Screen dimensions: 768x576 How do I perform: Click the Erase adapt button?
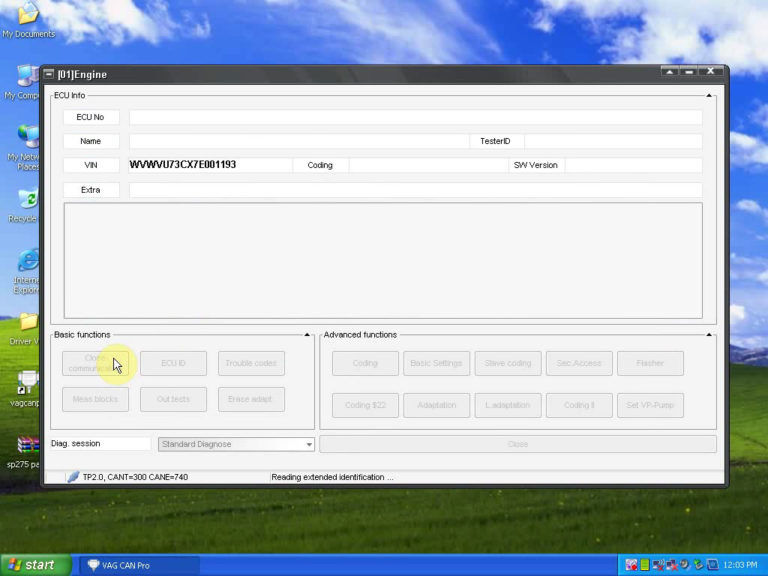251,400
